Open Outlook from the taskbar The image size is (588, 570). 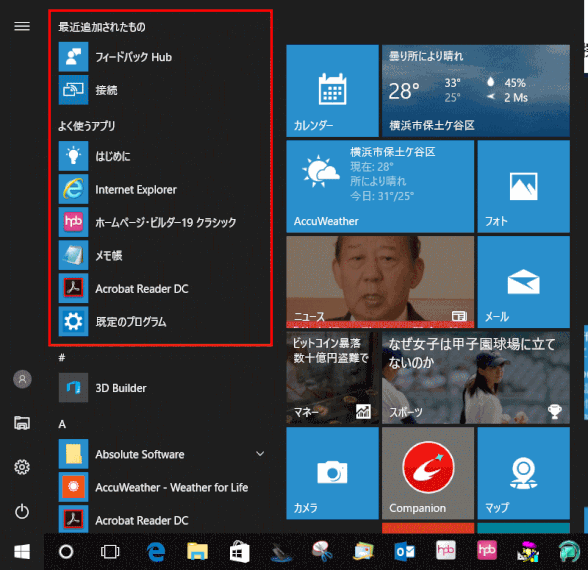coord(405,552)
